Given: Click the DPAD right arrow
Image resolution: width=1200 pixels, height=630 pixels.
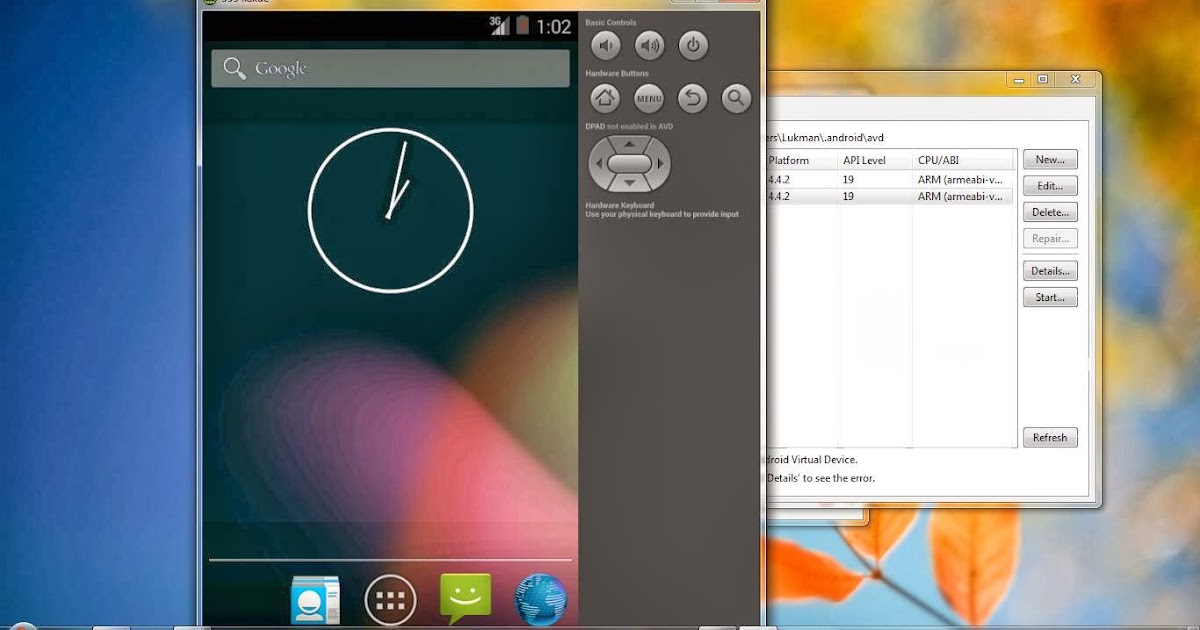Looking at the screenshot, I should click(661, 163).
